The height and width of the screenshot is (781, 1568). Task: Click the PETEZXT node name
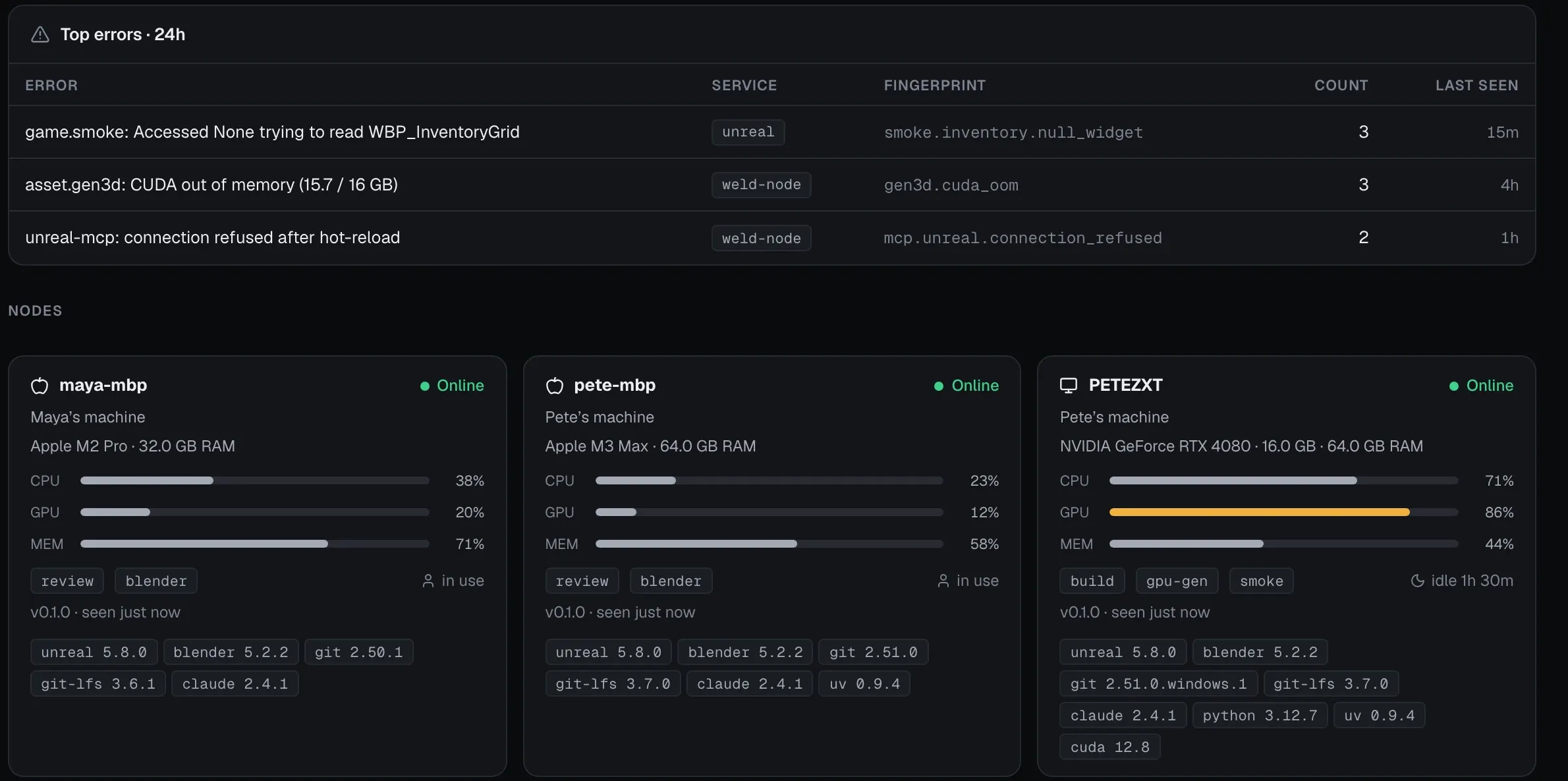[1125, 385]
